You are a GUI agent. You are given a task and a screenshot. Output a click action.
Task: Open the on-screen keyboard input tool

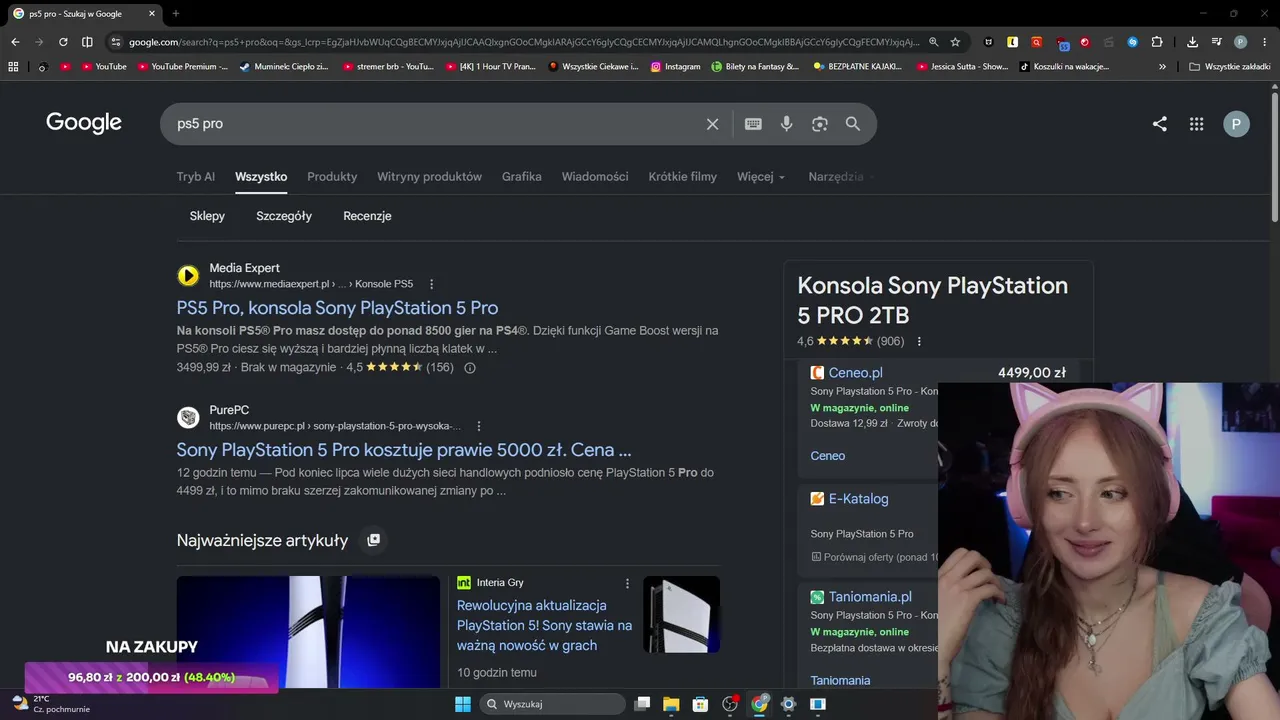coord(753,124)
